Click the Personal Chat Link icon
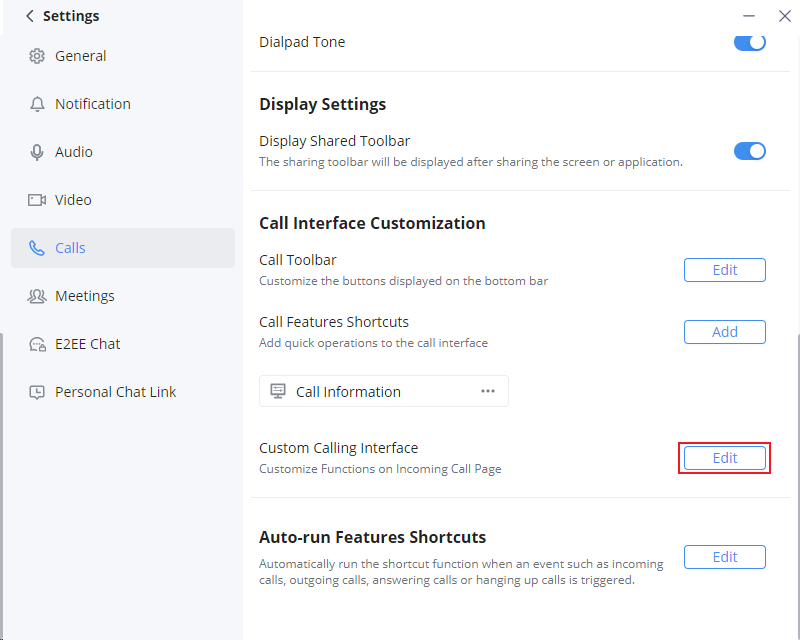The height and width of the screenshot is (640, 800). [37, 392]
